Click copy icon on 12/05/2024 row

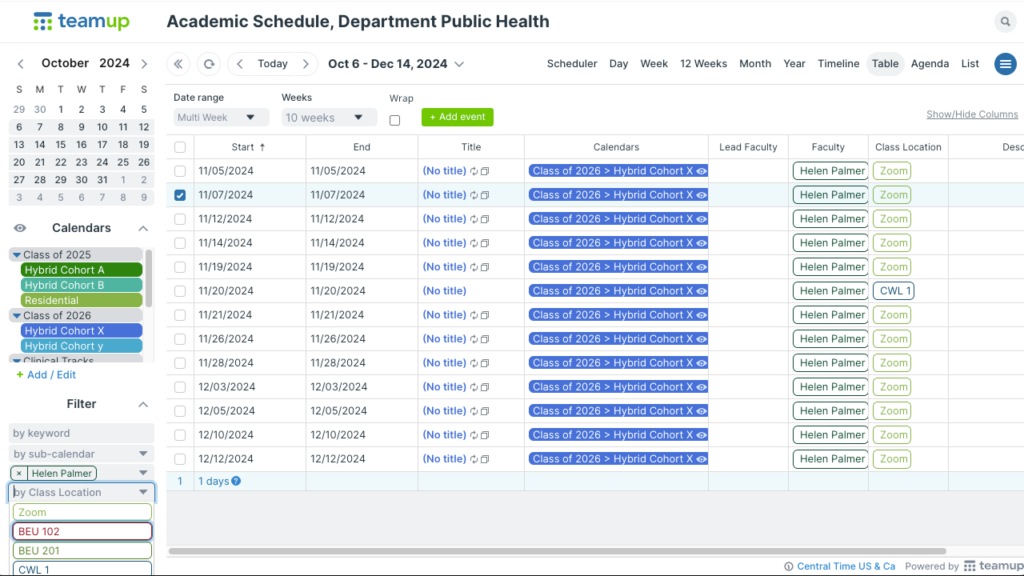click(485, 411)
